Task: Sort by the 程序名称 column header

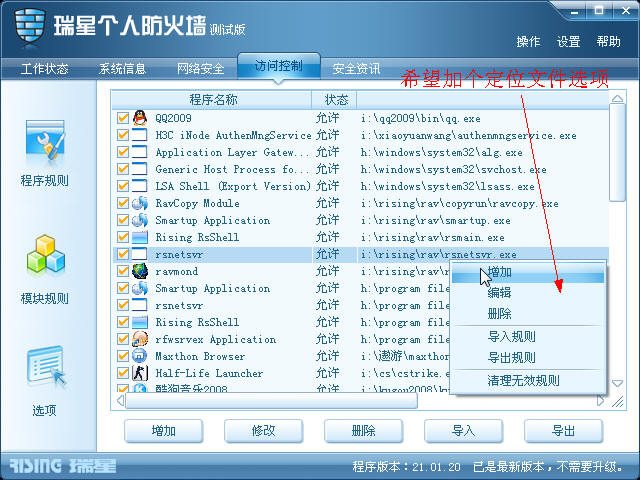Action: [x=212, y=100]
